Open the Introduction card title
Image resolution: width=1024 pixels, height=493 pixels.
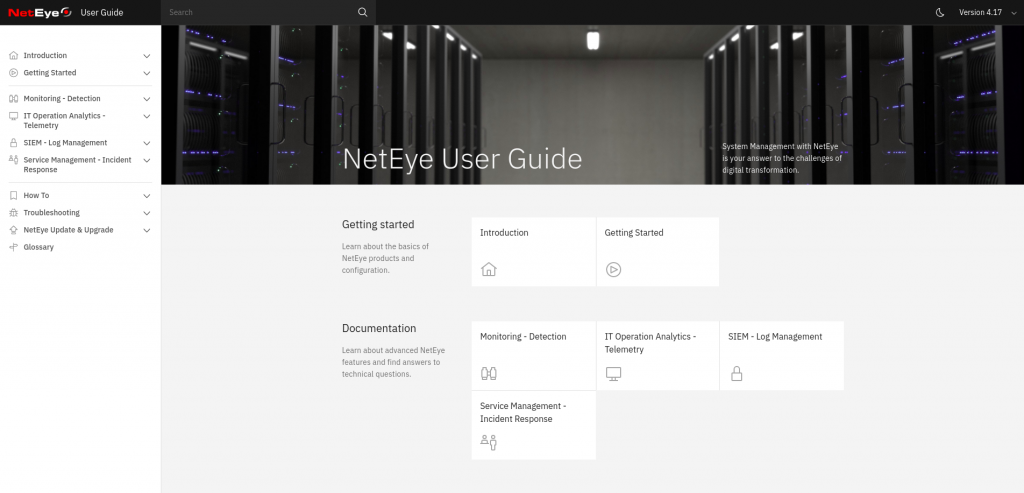(x=504, y=232)
